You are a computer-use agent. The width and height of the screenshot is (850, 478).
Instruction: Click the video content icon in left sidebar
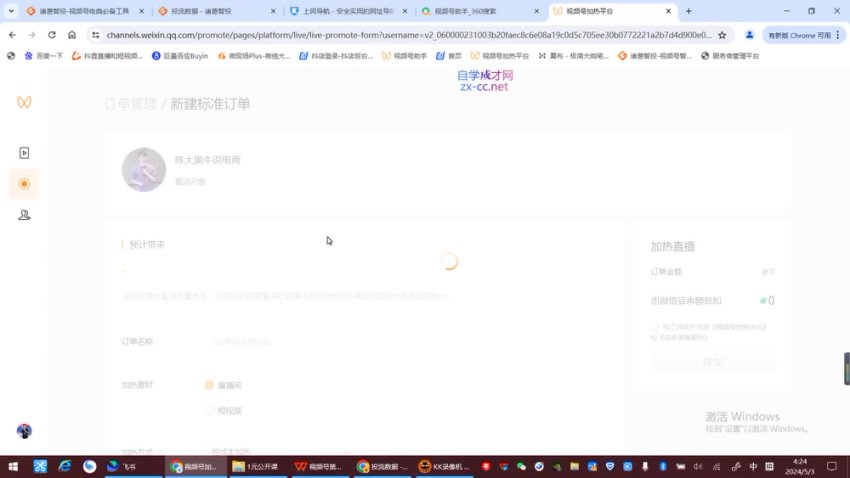coord(24,153)
